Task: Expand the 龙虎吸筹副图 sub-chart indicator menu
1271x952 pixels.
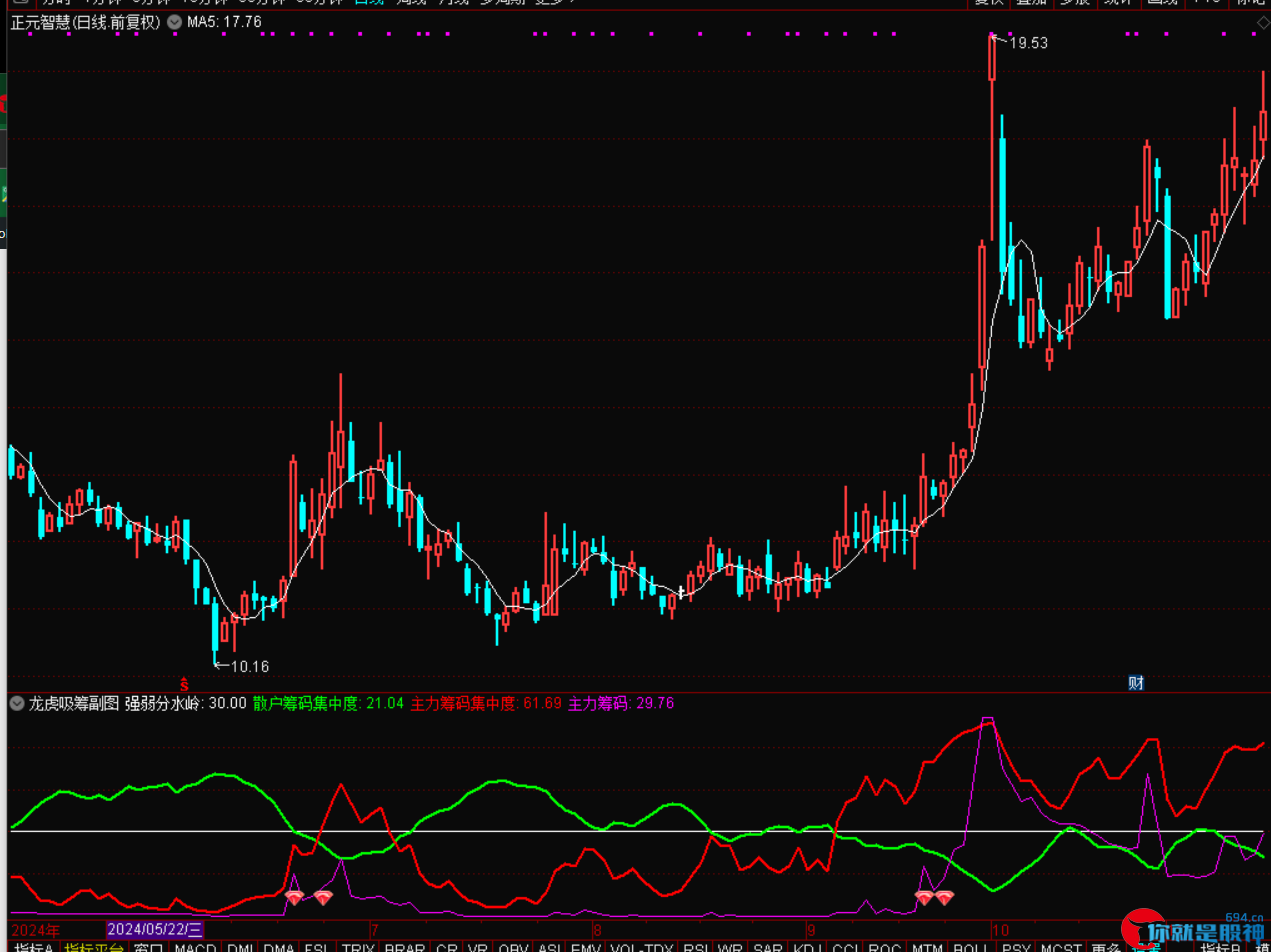Action: [17, 703]
